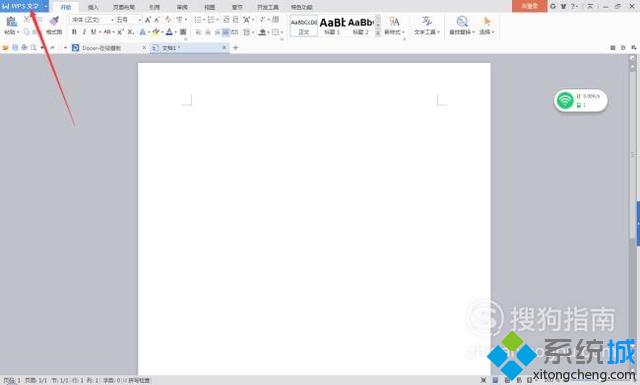This screenshot has height=385, width=640.
Task: Open the 章节 ribbon tab
Action: [x=237, y=7]
